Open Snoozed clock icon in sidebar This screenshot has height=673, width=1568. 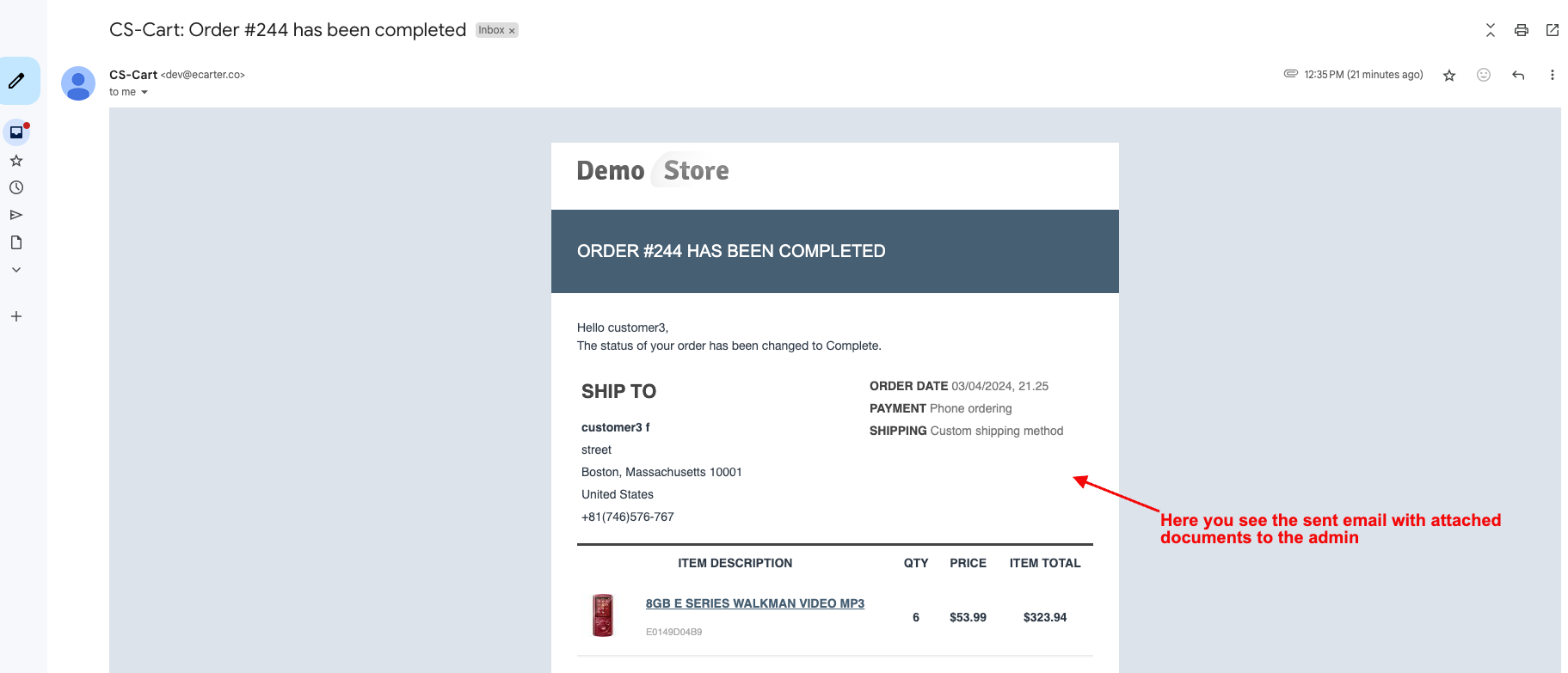[x=16, y=187]
